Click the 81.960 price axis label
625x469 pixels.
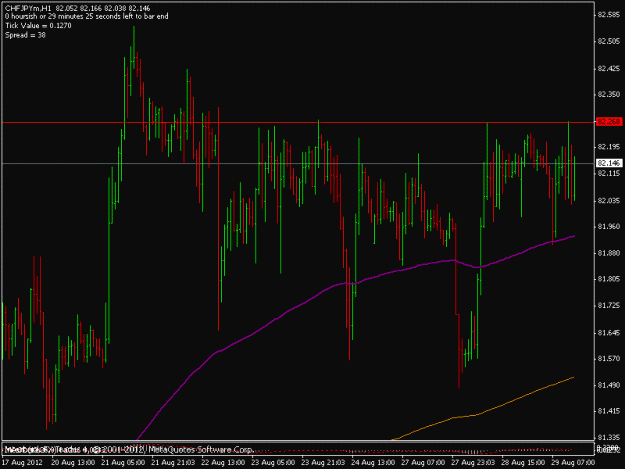[x=609, y=226]
